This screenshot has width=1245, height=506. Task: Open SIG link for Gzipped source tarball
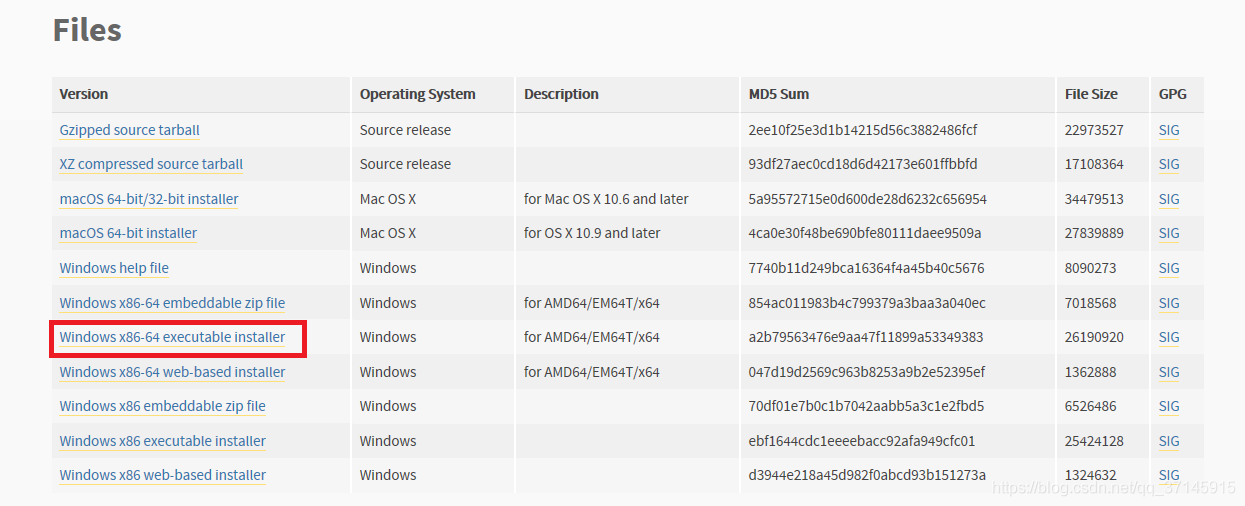click(1169, 130)
